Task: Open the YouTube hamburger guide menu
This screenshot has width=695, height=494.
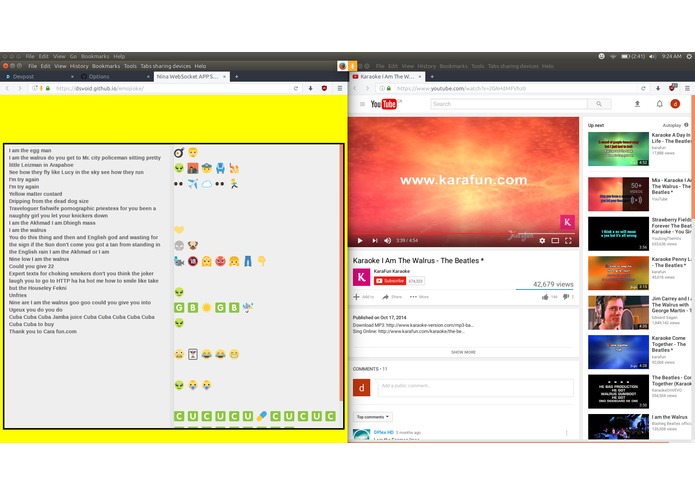Action: click(x=362, y=104)
